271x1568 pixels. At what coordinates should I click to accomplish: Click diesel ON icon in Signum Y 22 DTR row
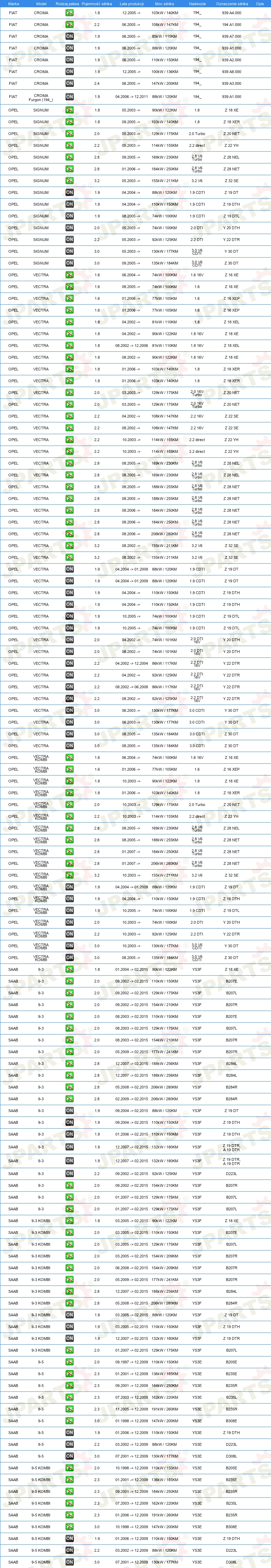(69, 240)
